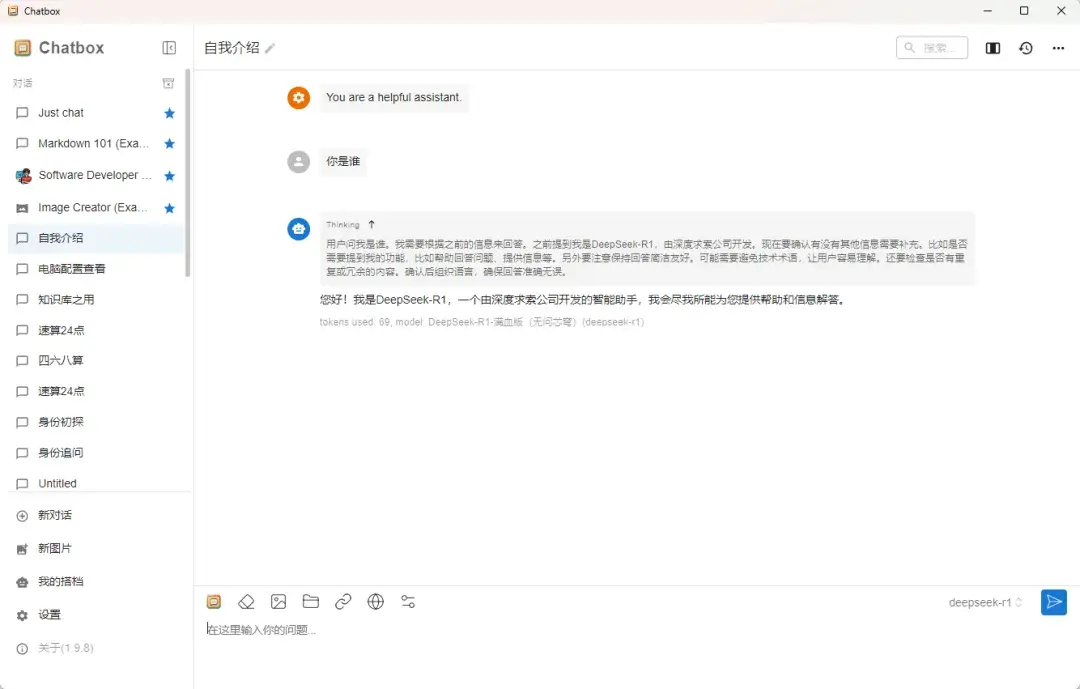Image resolution: width=1080 pixels, height=689 pixels.
Task: Unstar the Just chat conversation
Action: pyautogui.click(x=169, y=113)
